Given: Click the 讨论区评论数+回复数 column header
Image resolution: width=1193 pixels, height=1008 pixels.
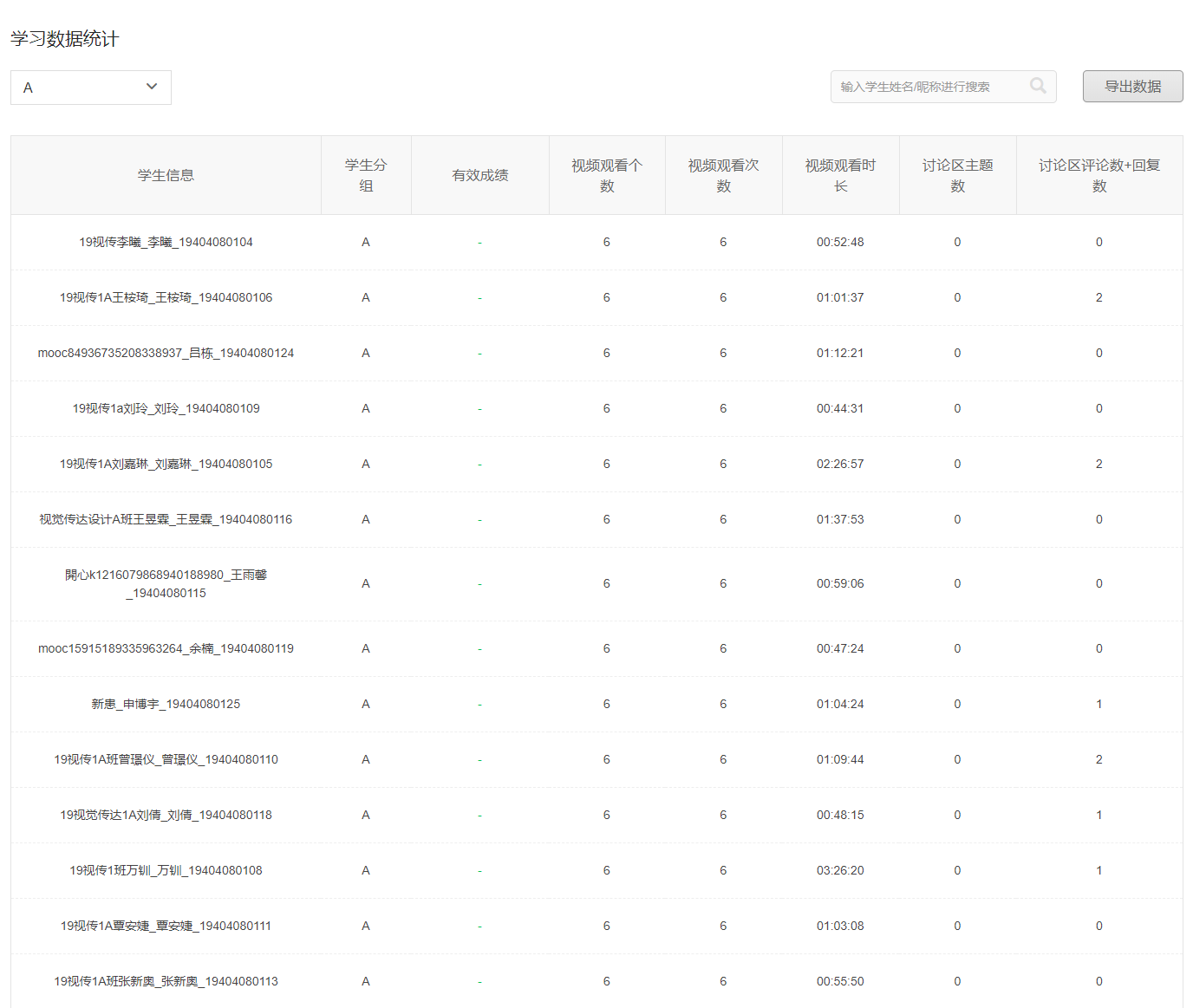Looking at the screenshot, I should pyautogui.click(x=1098, y=175).
